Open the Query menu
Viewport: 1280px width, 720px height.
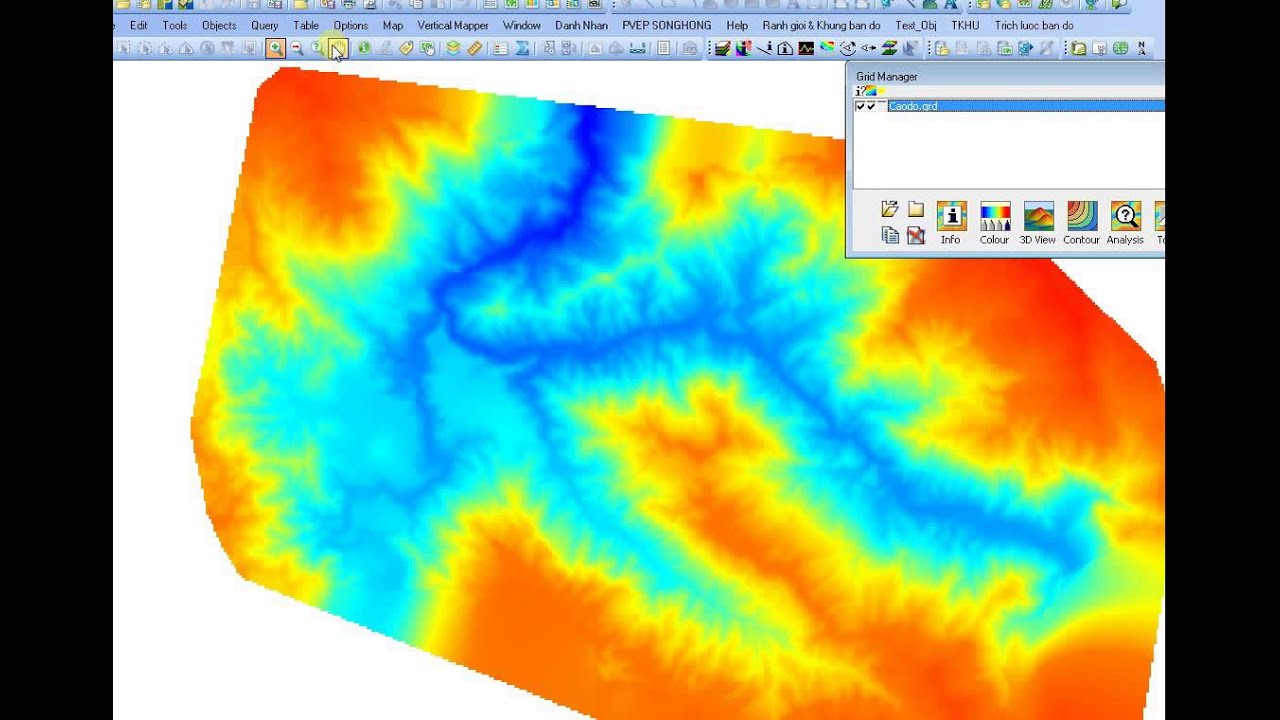265,25
